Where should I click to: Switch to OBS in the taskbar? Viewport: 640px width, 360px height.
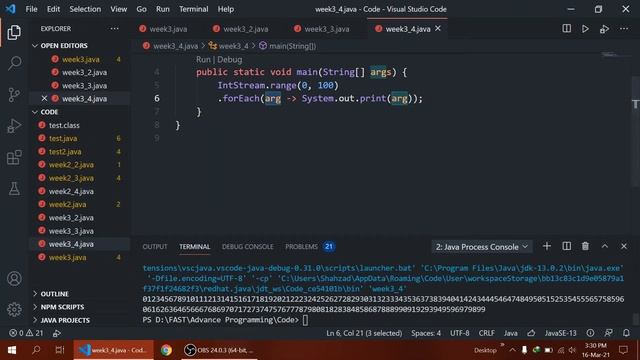(219, 350)
